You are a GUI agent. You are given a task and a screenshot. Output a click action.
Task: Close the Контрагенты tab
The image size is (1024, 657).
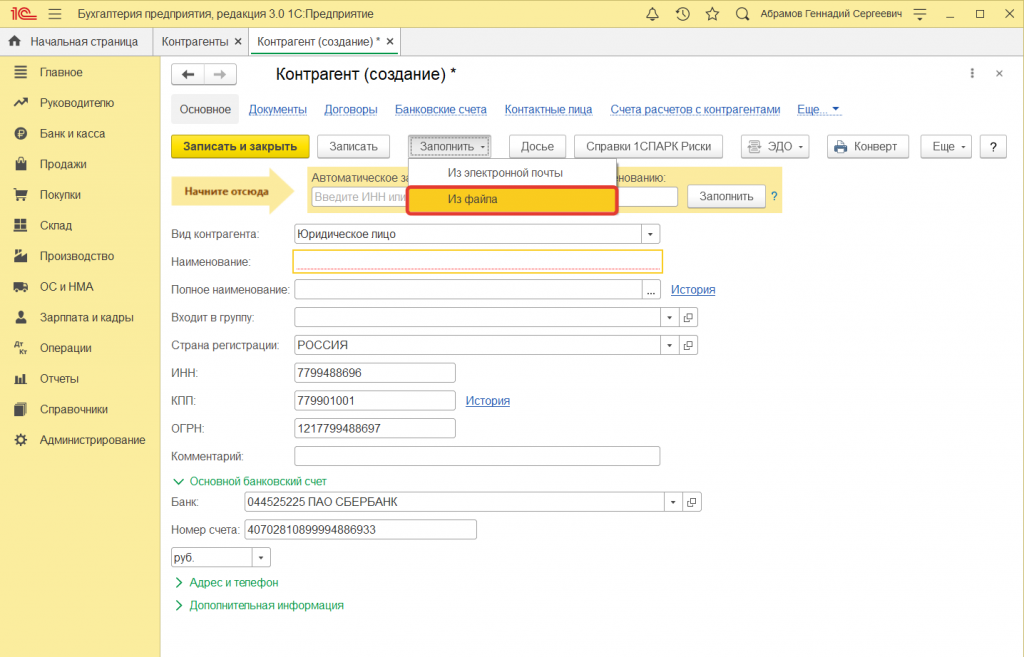click(x=238, y=41)
